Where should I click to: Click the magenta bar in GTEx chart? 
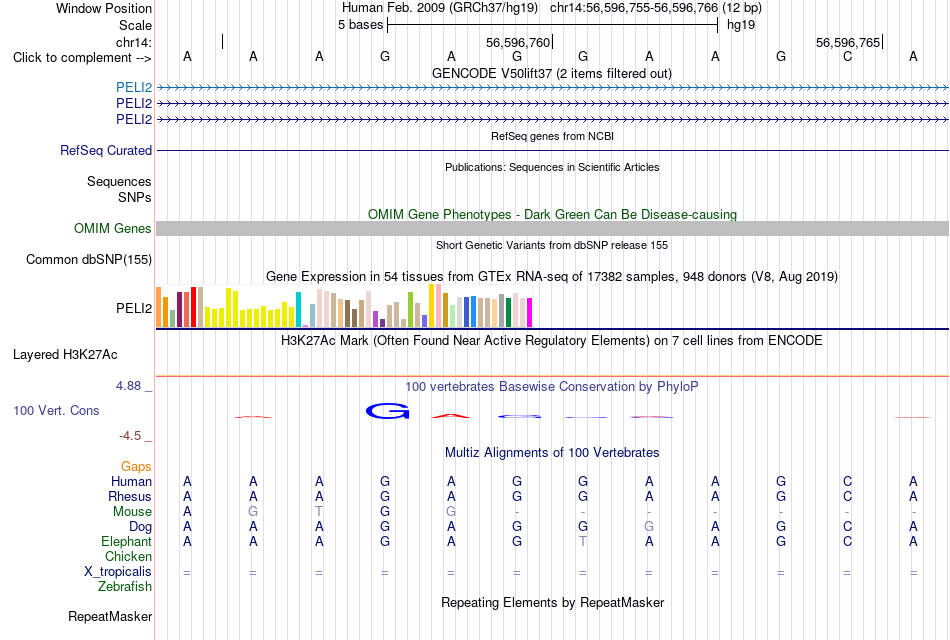(530, 313)
